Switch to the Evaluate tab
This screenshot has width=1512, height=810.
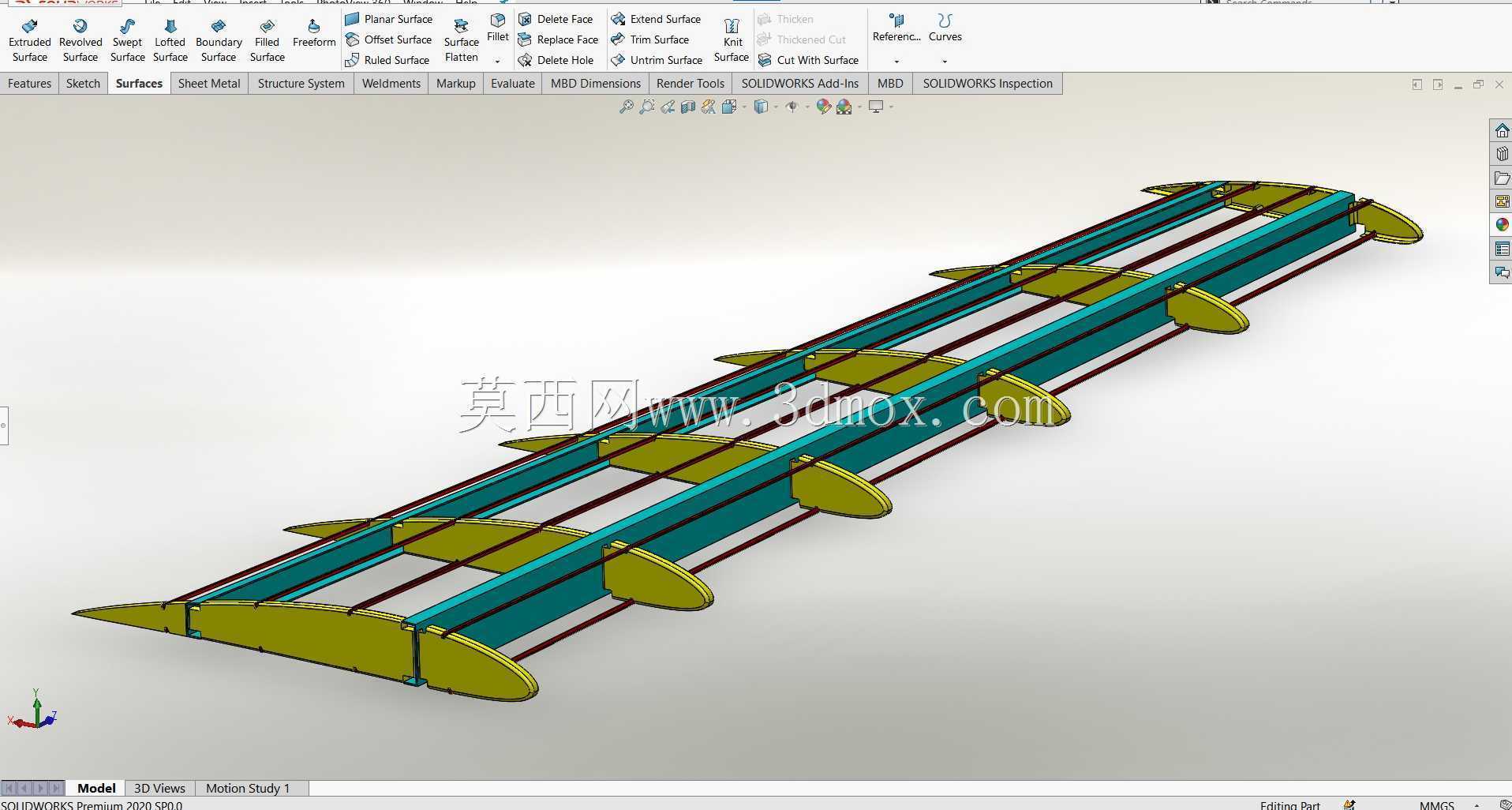point(513,84)
